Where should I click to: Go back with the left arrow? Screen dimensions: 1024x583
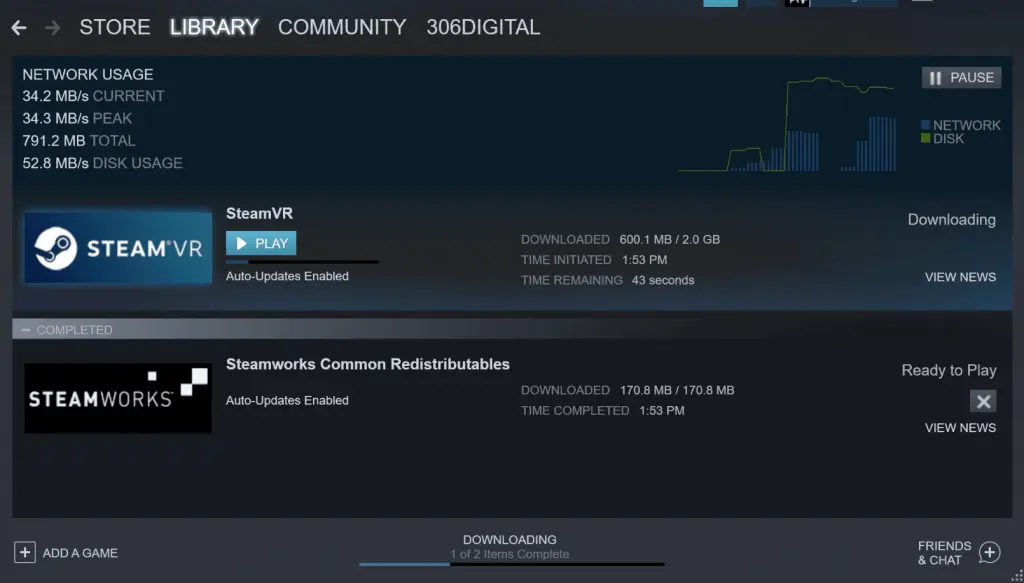pos(19,27)
